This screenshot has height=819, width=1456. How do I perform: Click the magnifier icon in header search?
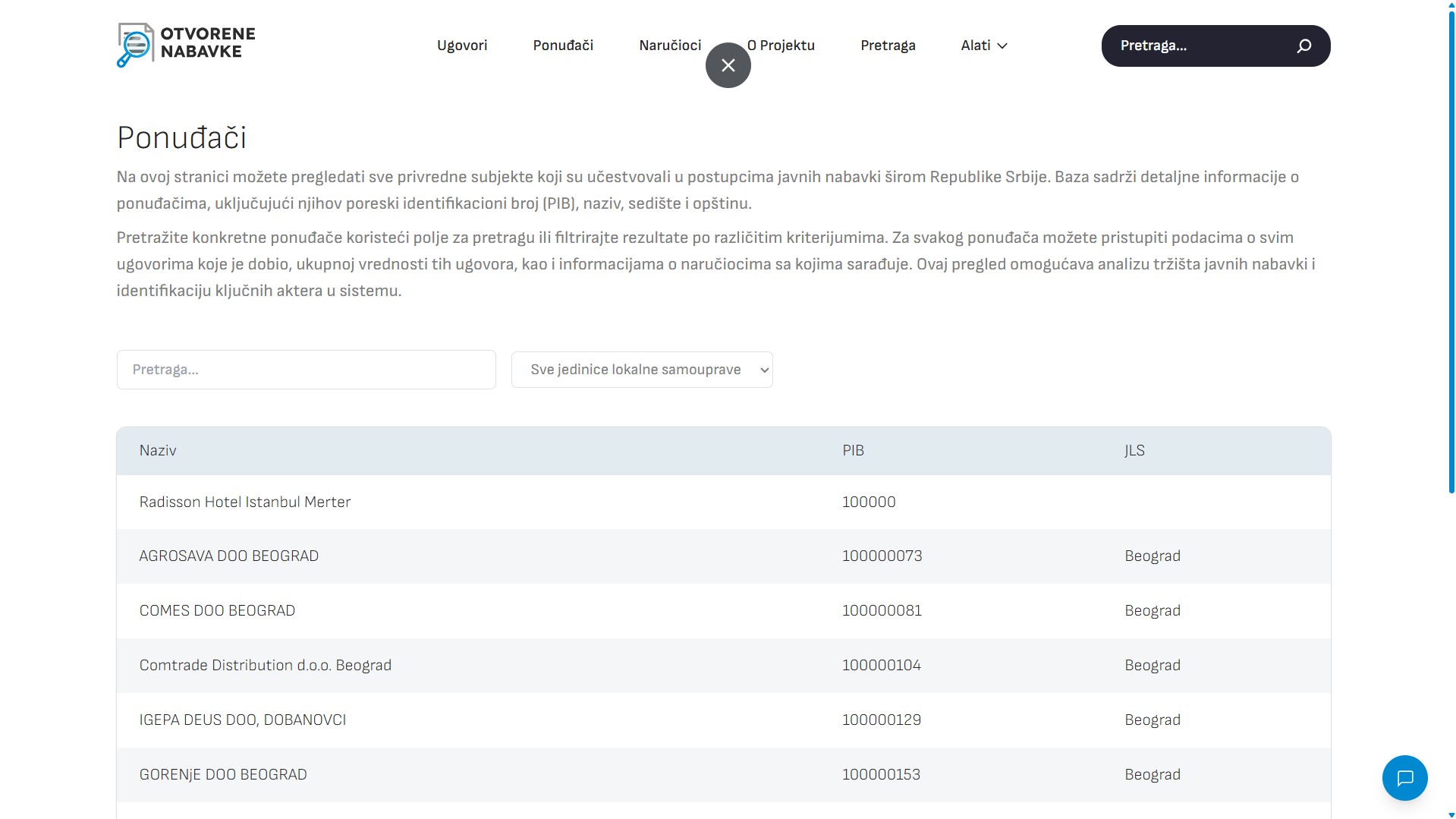coord(1303,46)
